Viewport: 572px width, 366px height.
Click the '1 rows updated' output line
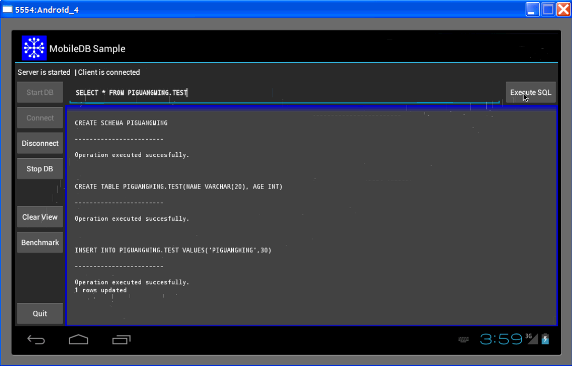click(x=101, y=290)
